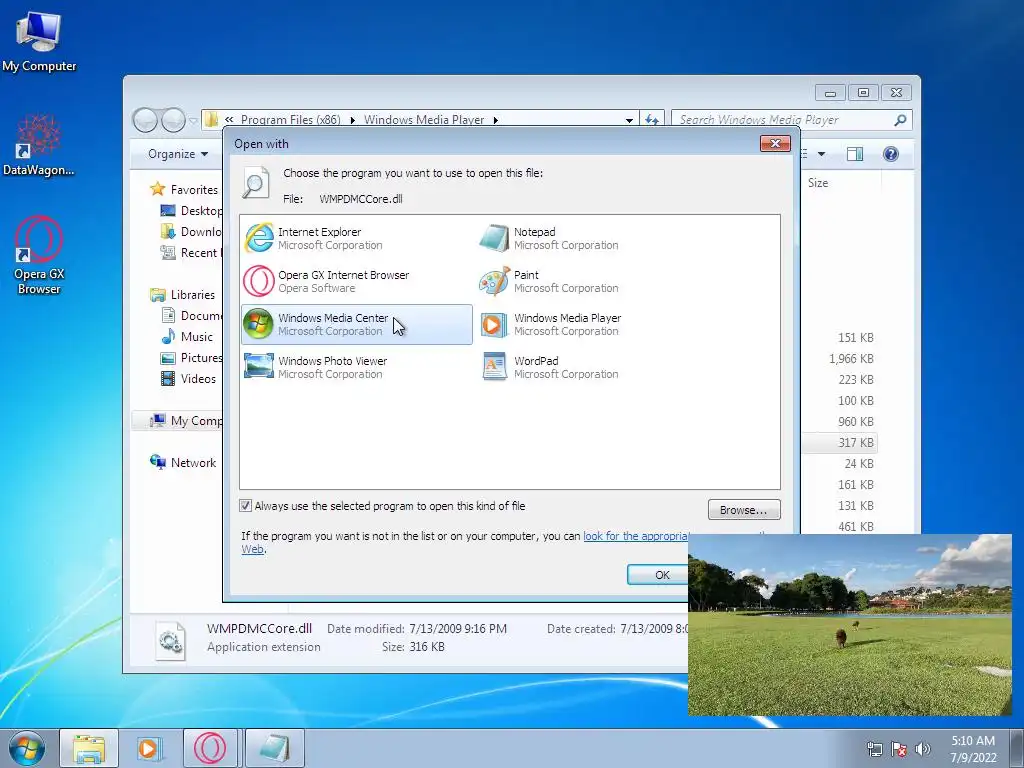Pick Windows Photo Viewer from the list
The image size is (1024, 768).
356,368
